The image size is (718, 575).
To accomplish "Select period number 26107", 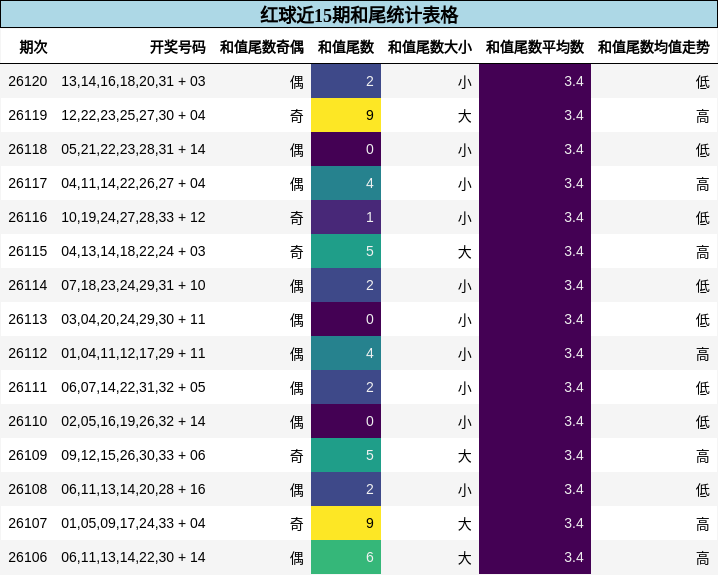I will tap(27, 523).
